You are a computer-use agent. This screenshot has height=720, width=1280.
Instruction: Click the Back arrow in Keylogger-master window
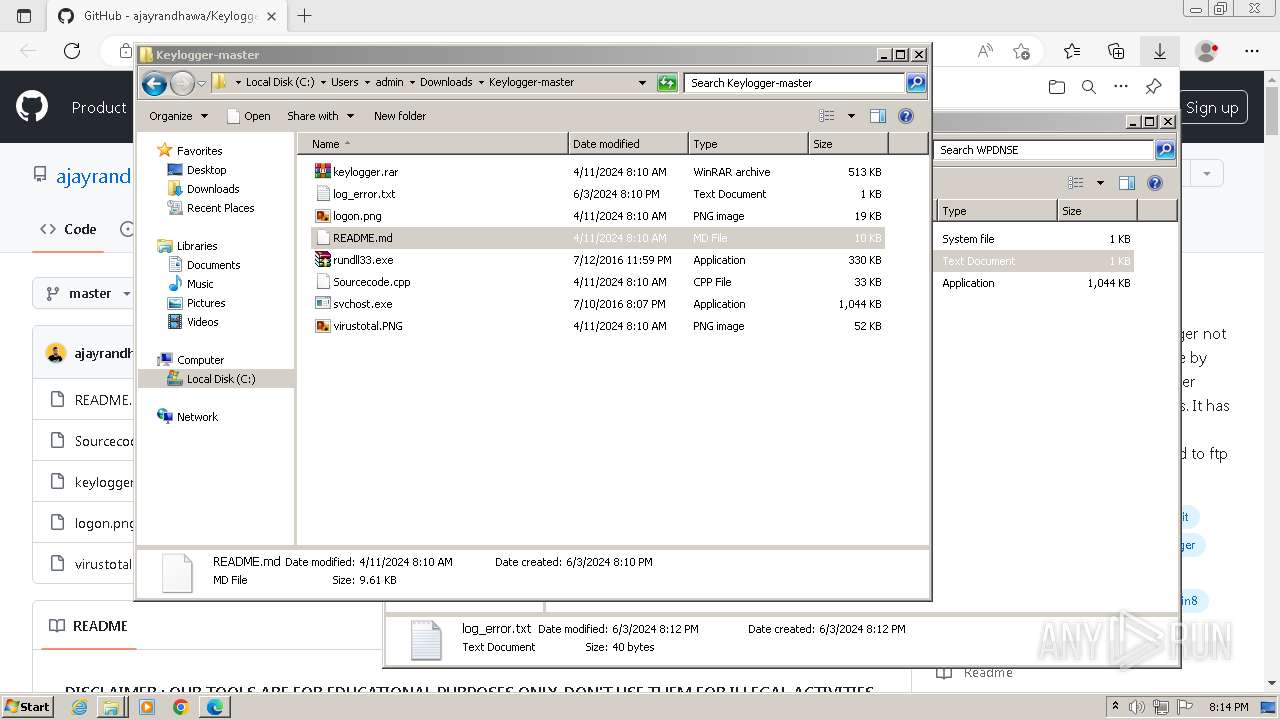tap(154, 83)
